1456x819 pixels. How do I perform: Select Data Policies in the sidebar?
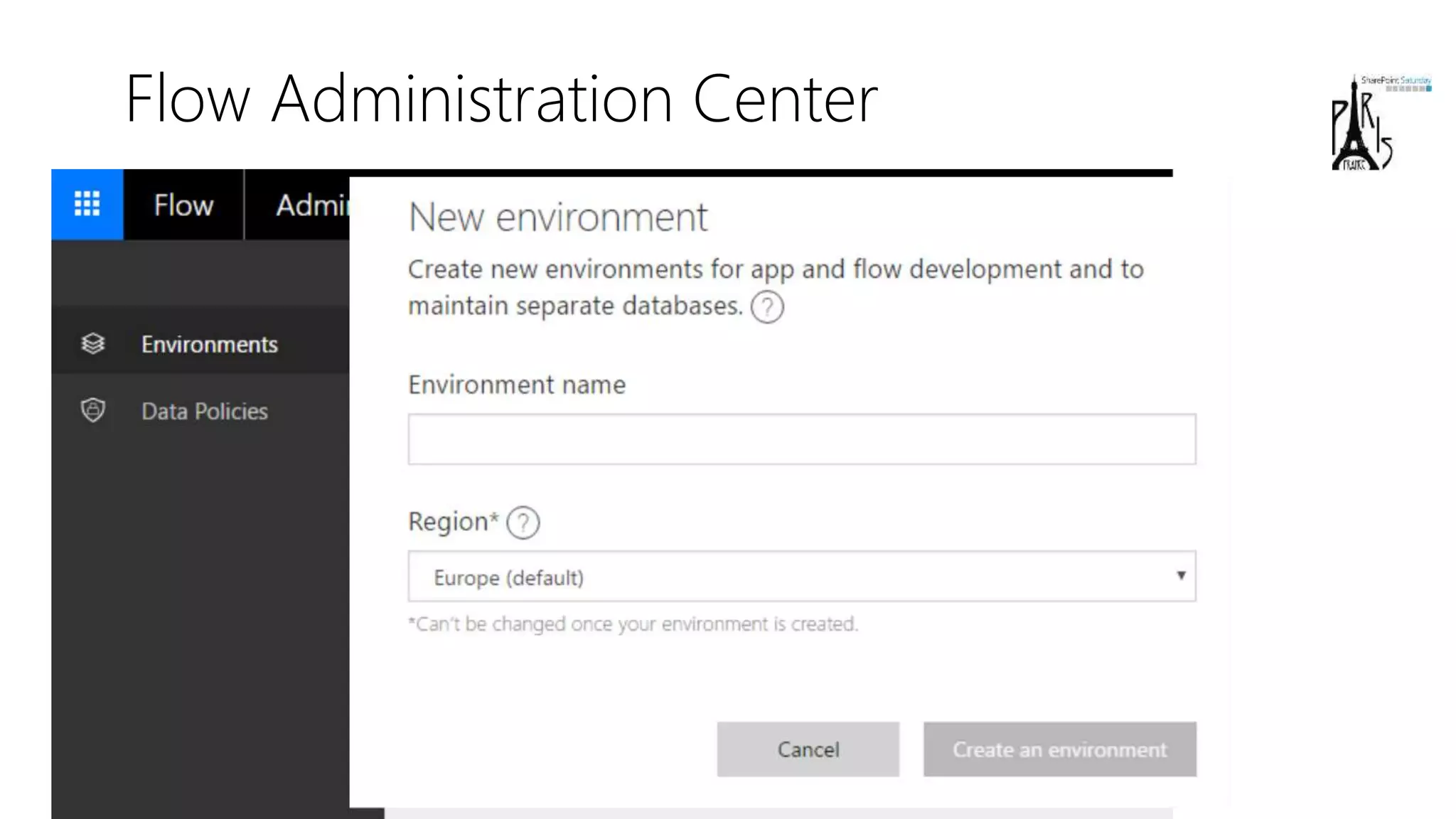tap(205, 411)
